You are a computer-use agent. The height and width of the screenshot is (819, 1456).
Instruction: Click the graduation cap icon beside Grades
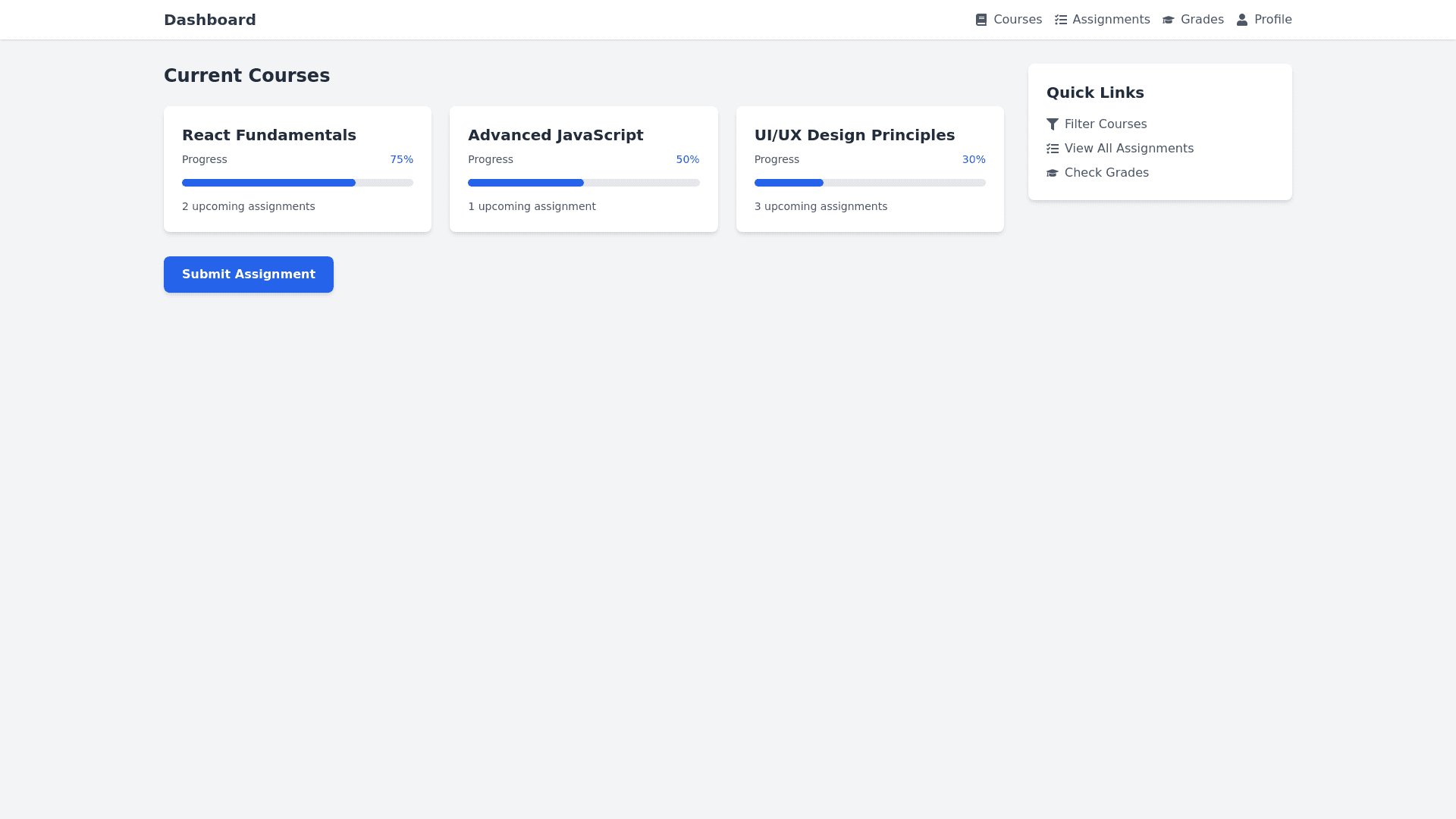click(x=1168, y=20)
